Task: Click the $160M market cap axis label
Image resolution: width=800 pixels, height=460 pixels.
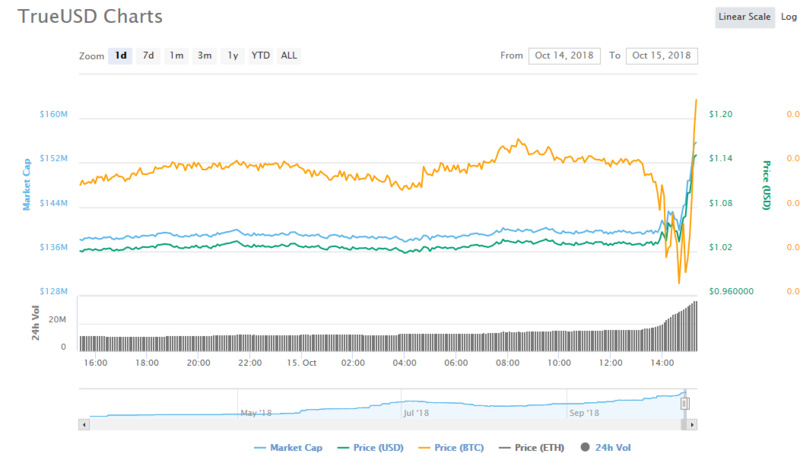Action: point(54,114)
